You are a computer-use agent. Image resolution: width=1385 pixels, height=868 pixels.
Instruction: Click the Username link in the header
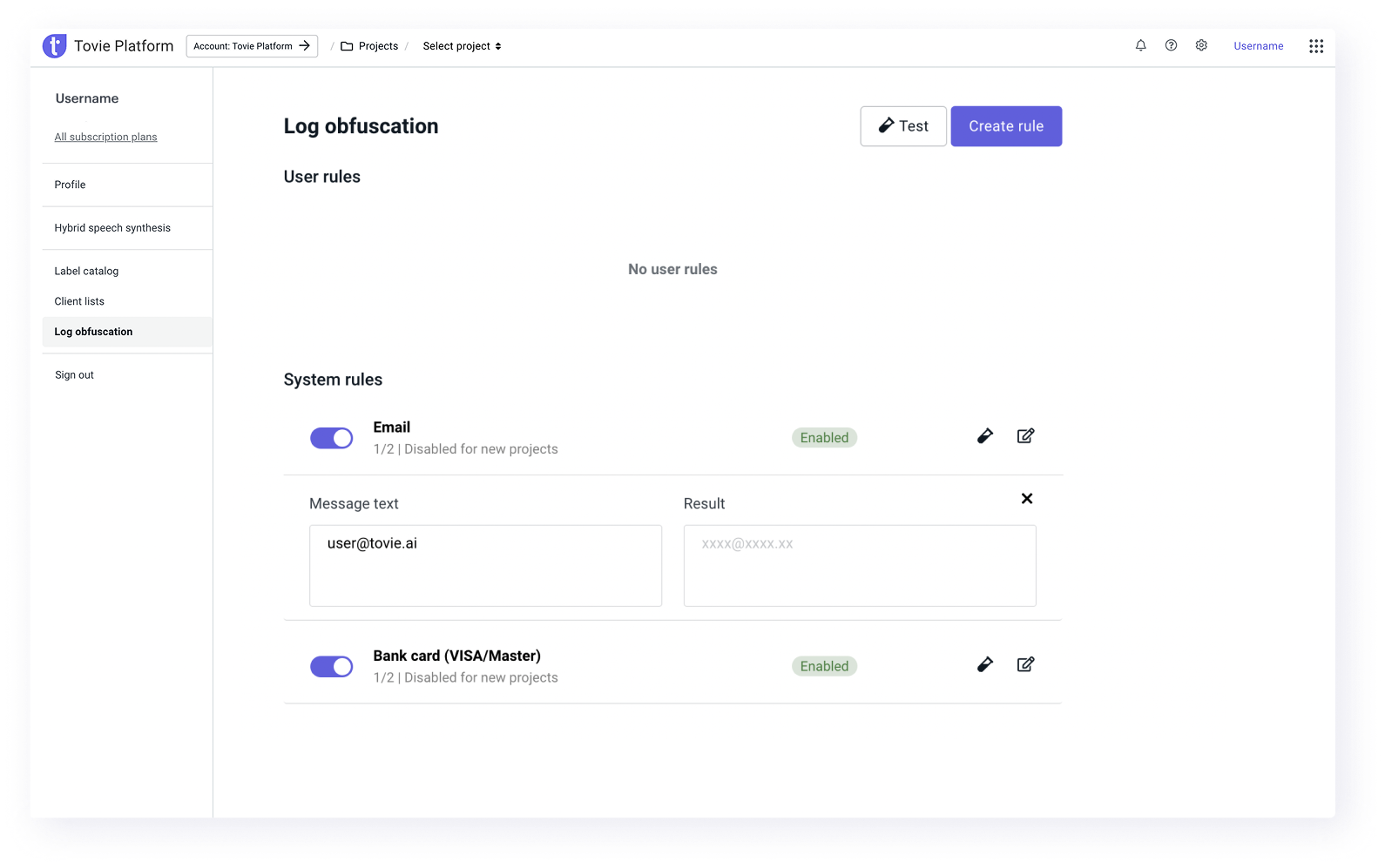(1258, 46)
